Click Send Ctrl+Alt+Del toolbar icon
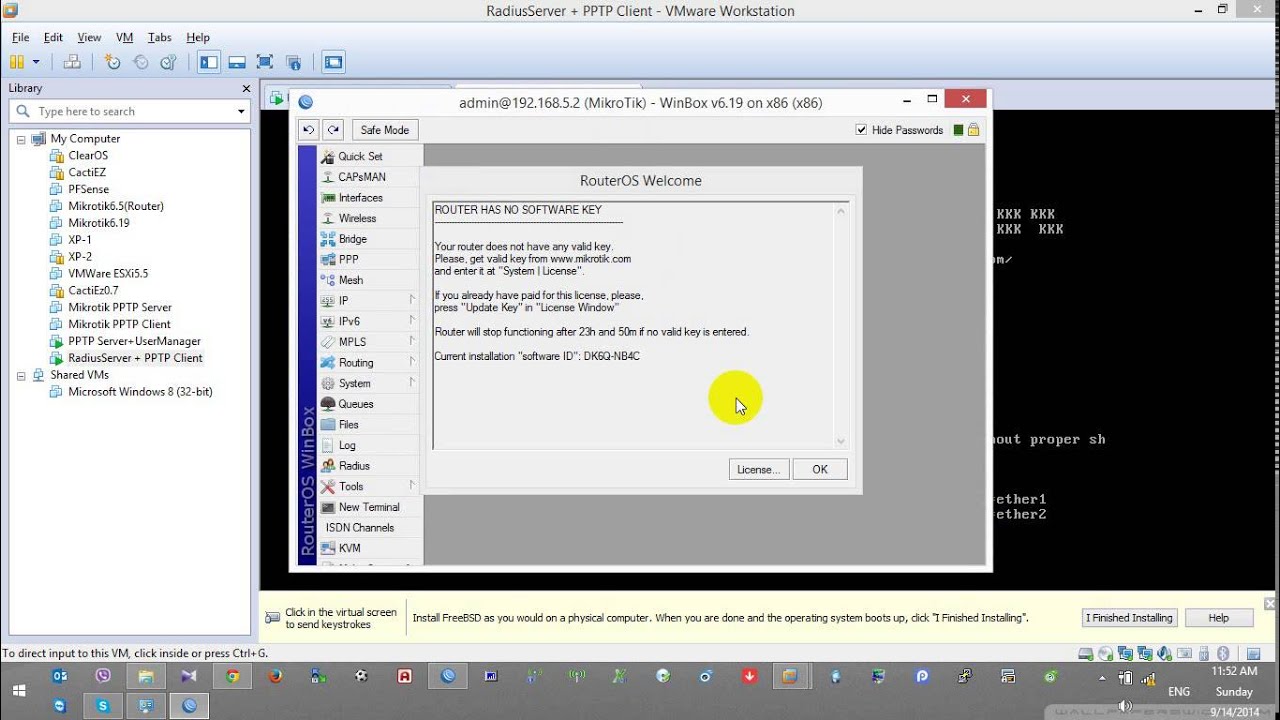This screenshot has height=720, width=1280. [x=72, y=62]
